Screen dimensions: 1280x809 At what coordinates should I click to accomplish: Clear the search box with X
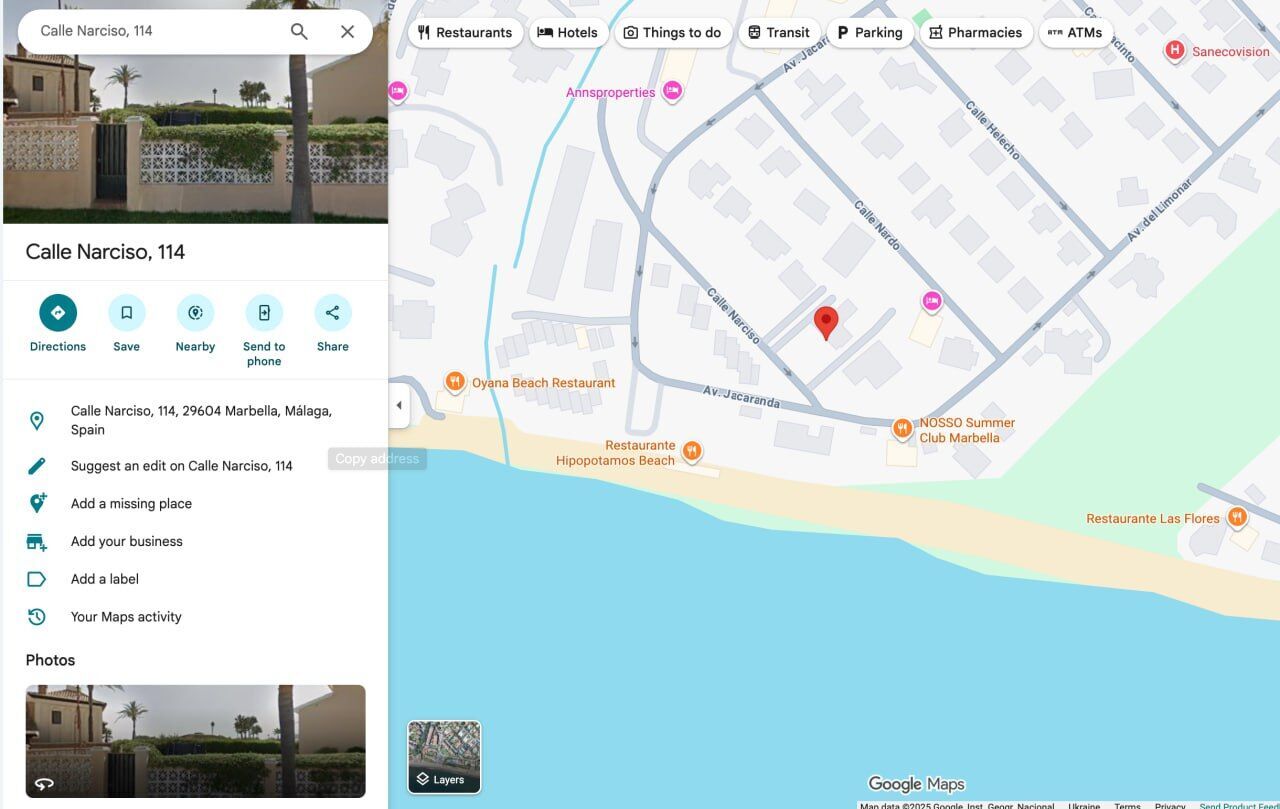[x=347, y=31]
